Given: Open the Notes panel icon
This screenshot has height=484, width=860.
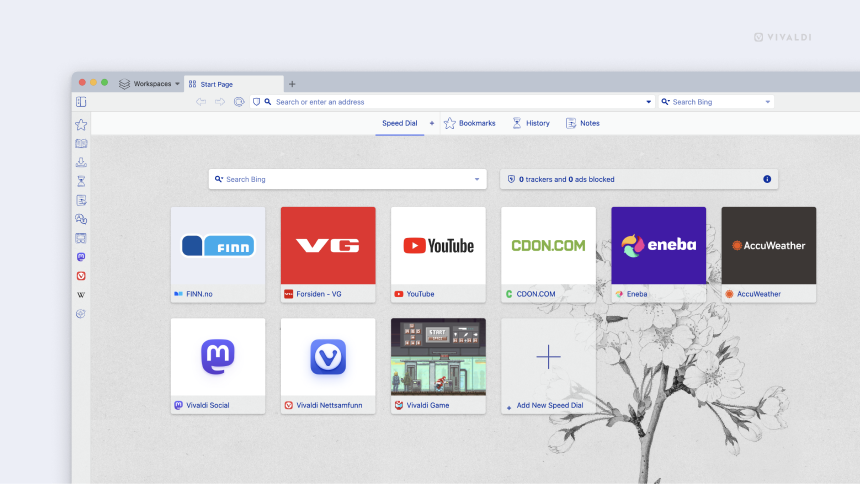Looking at the screenshot, I should pos(81,200).
